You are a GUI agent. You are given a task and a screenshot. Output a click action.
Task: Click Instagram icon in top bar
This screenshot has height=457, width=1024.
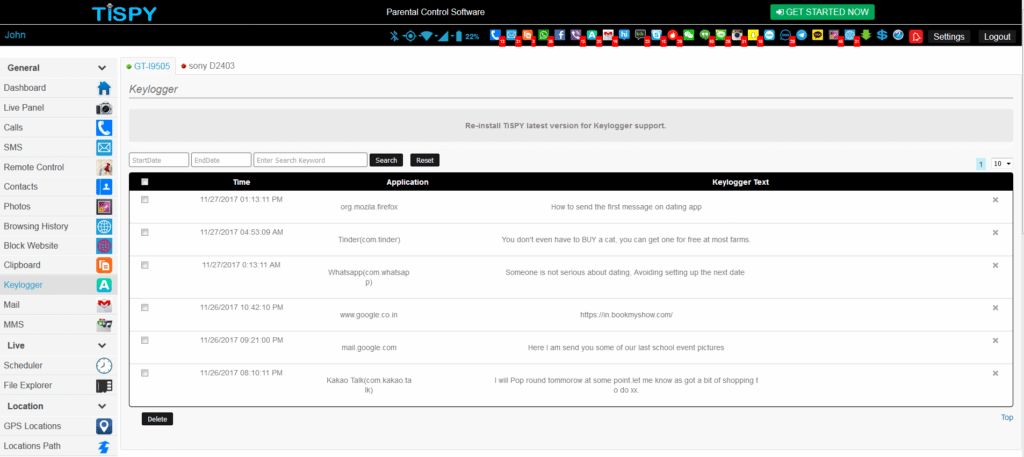(x=737, y=35)
